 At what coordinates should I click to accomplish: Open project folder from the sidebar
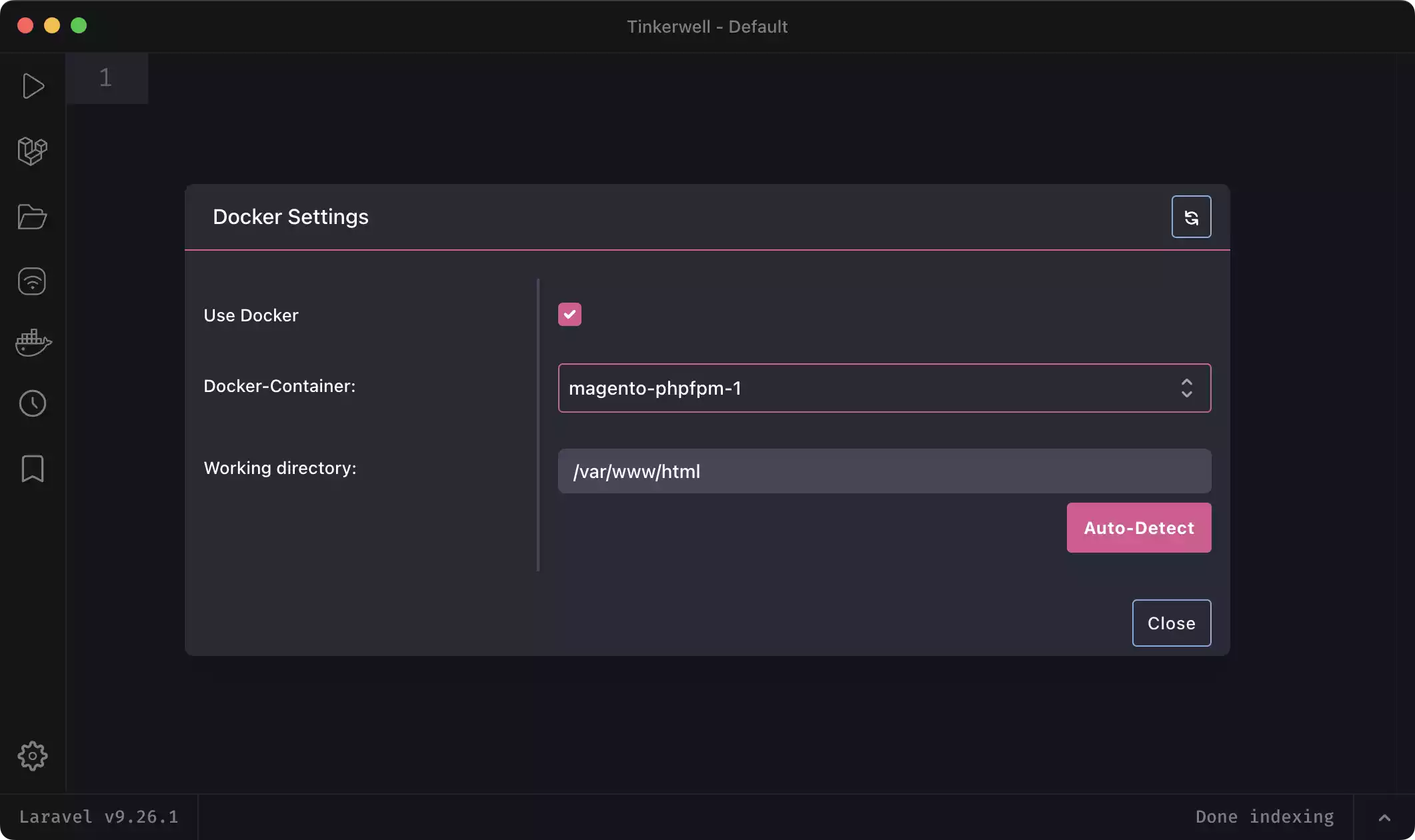(32, 217)
